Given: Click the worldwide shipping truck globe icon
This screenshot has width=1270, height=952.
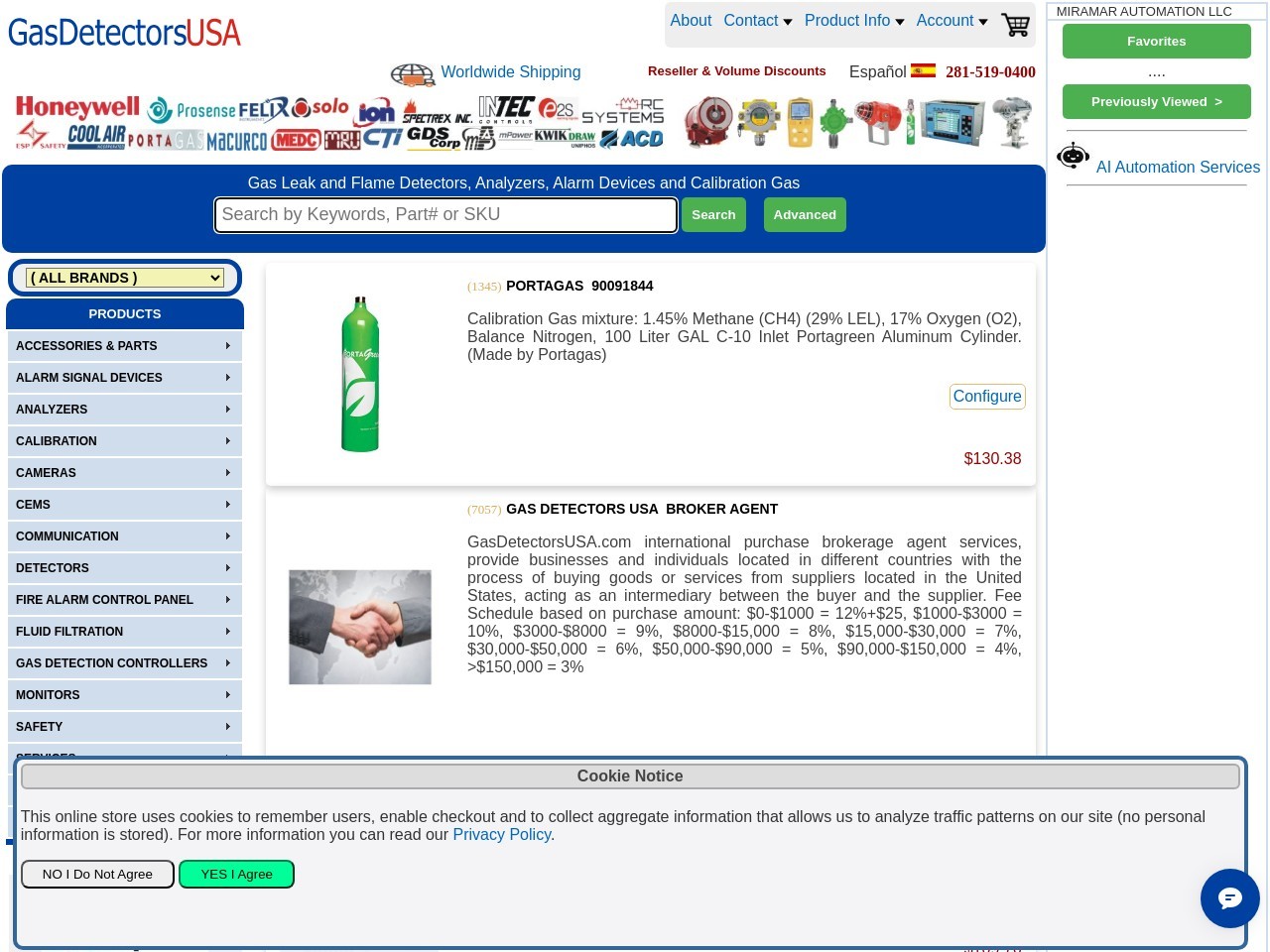Looking at the screenshot, I should click(x=413, y=74).
